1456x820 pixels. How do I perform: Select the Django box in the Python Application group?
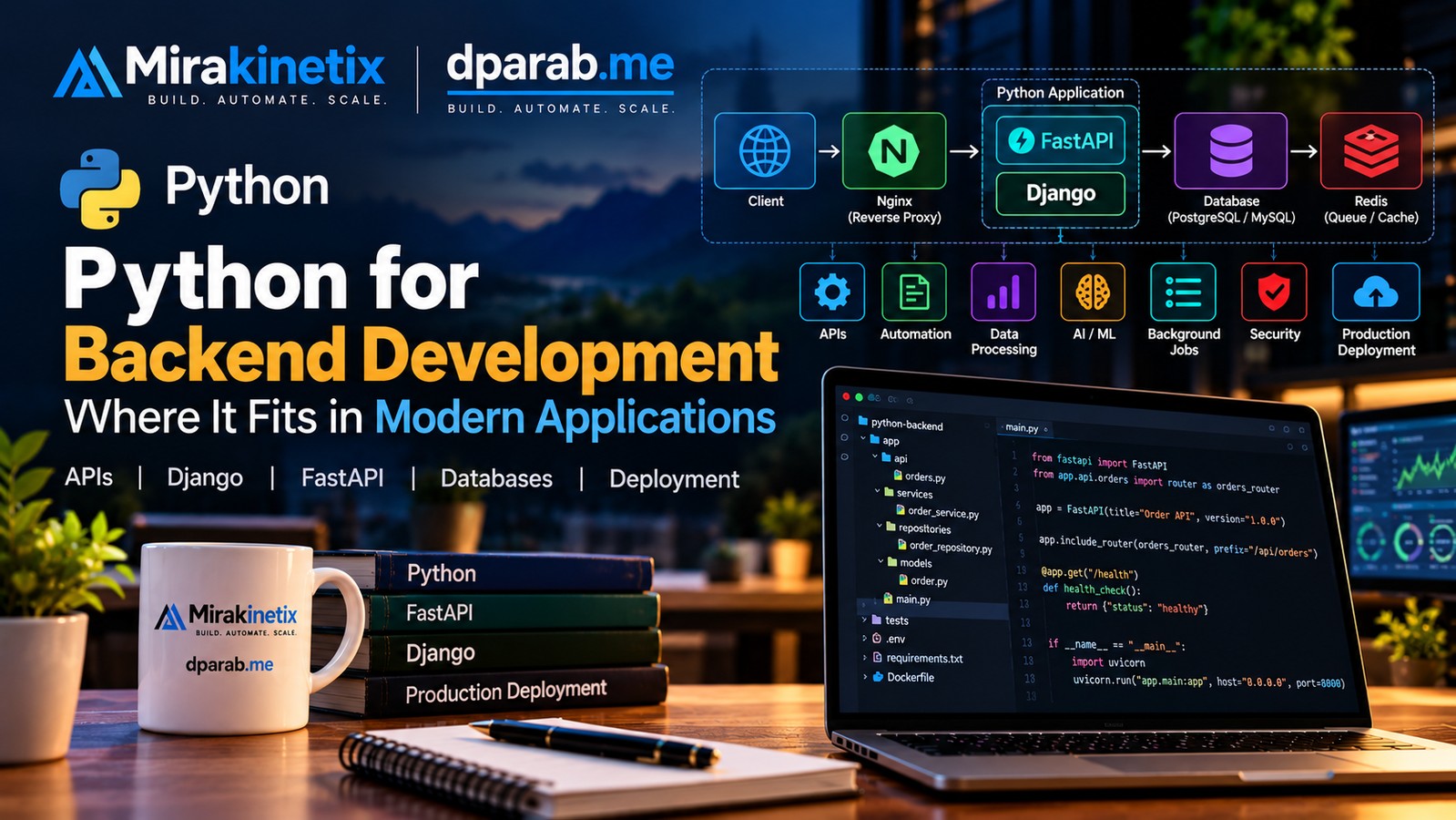tap(1061, 193)
